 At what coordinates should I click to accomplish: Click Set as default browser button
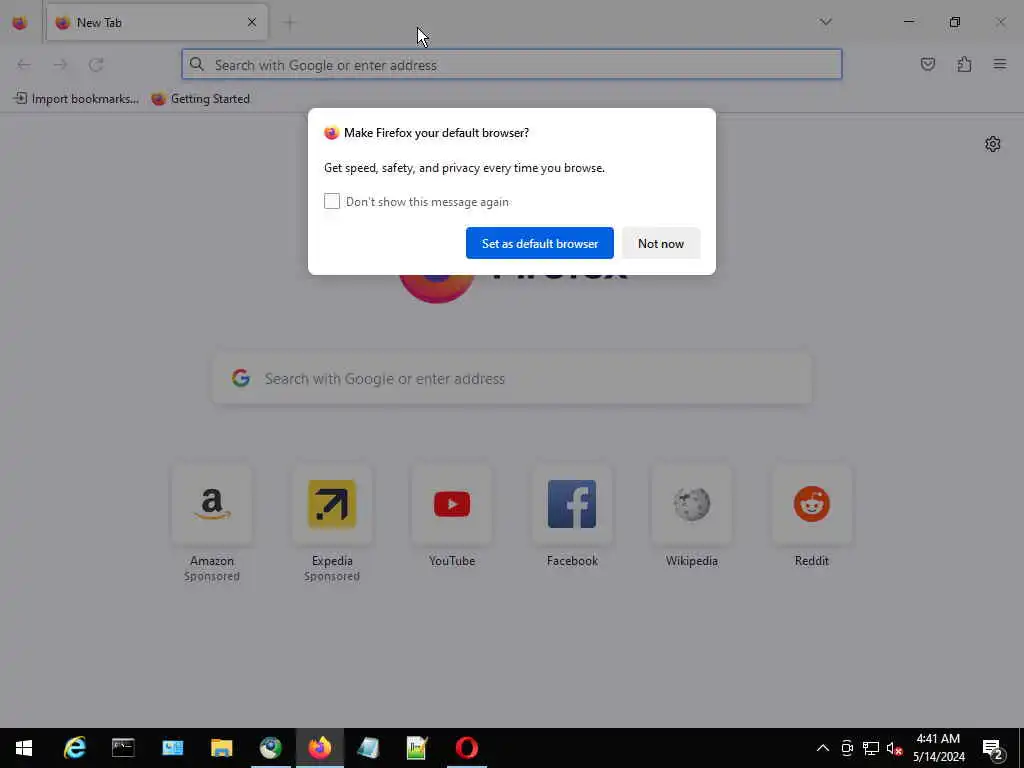pyautogui.click(x=539, y=243)
